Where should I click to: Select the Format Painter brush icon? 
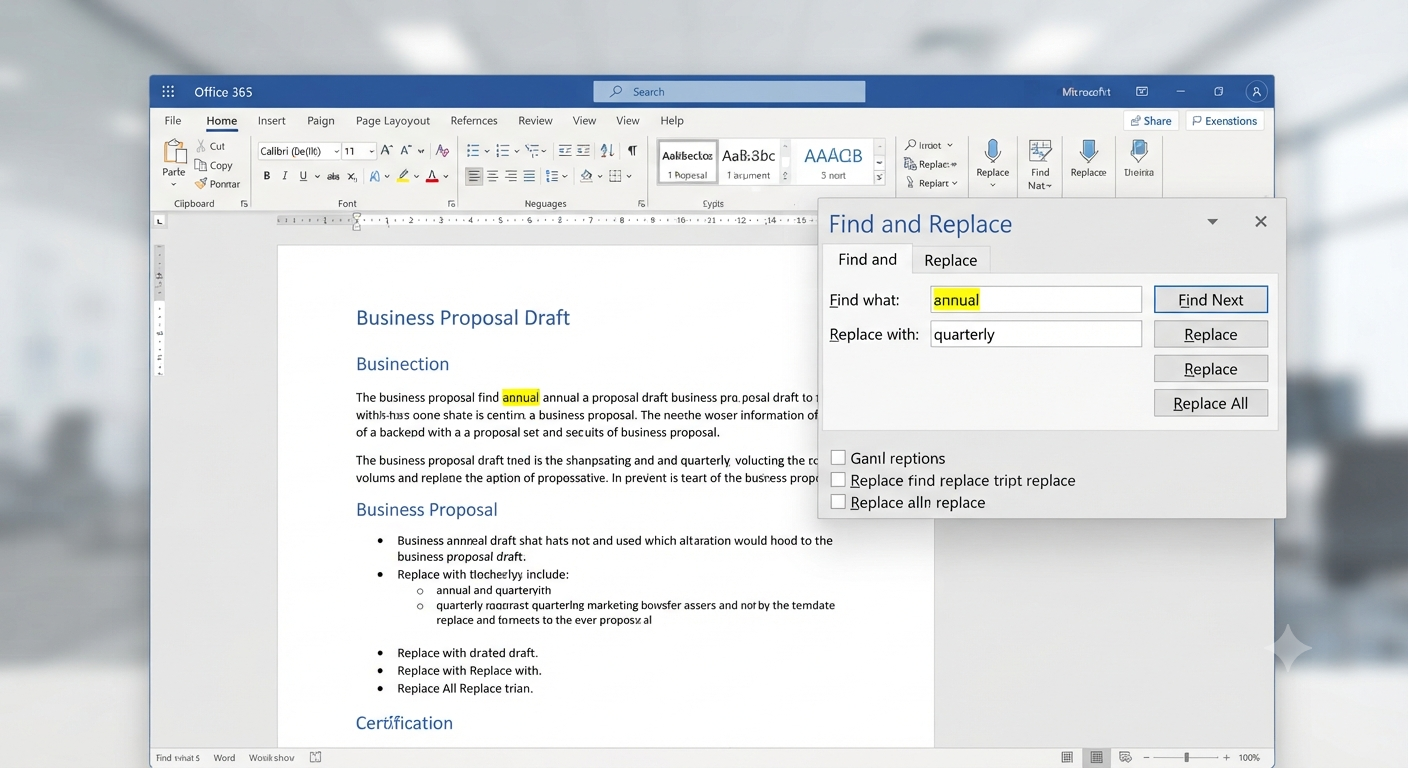tap(201, 183)
